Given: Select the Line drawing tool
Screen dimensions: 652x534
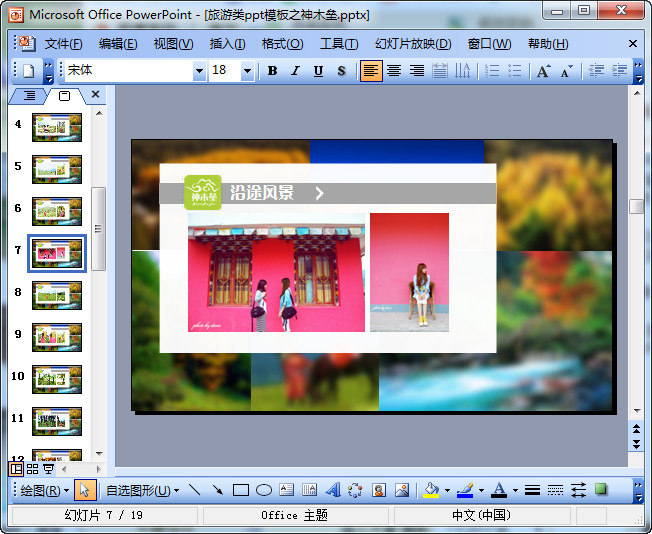Looking at the screenshot, I should (194, 490).
